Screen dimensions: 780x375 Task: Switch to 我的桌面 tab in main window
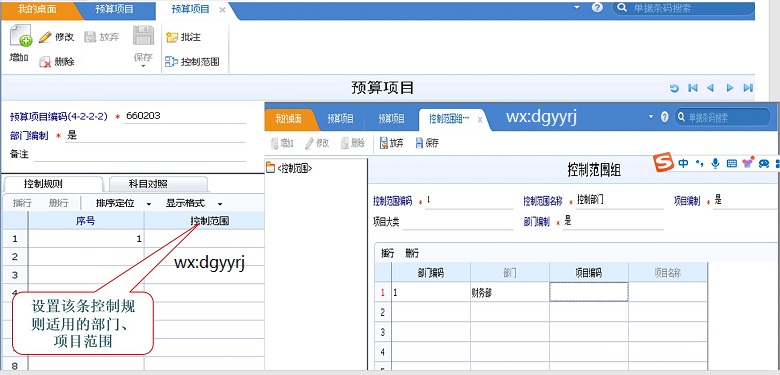pyautogui.click(x=38, y=9)
